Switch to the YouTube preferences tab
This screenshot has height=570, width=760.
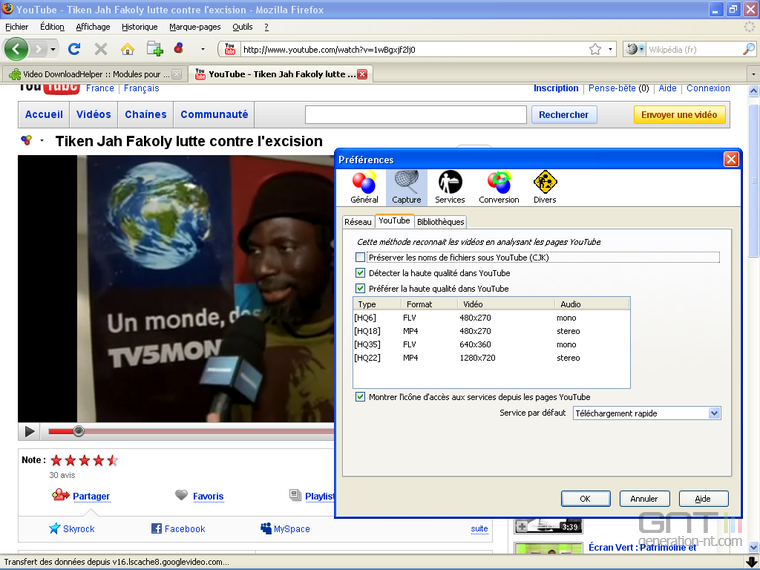[x=394, y=221]
